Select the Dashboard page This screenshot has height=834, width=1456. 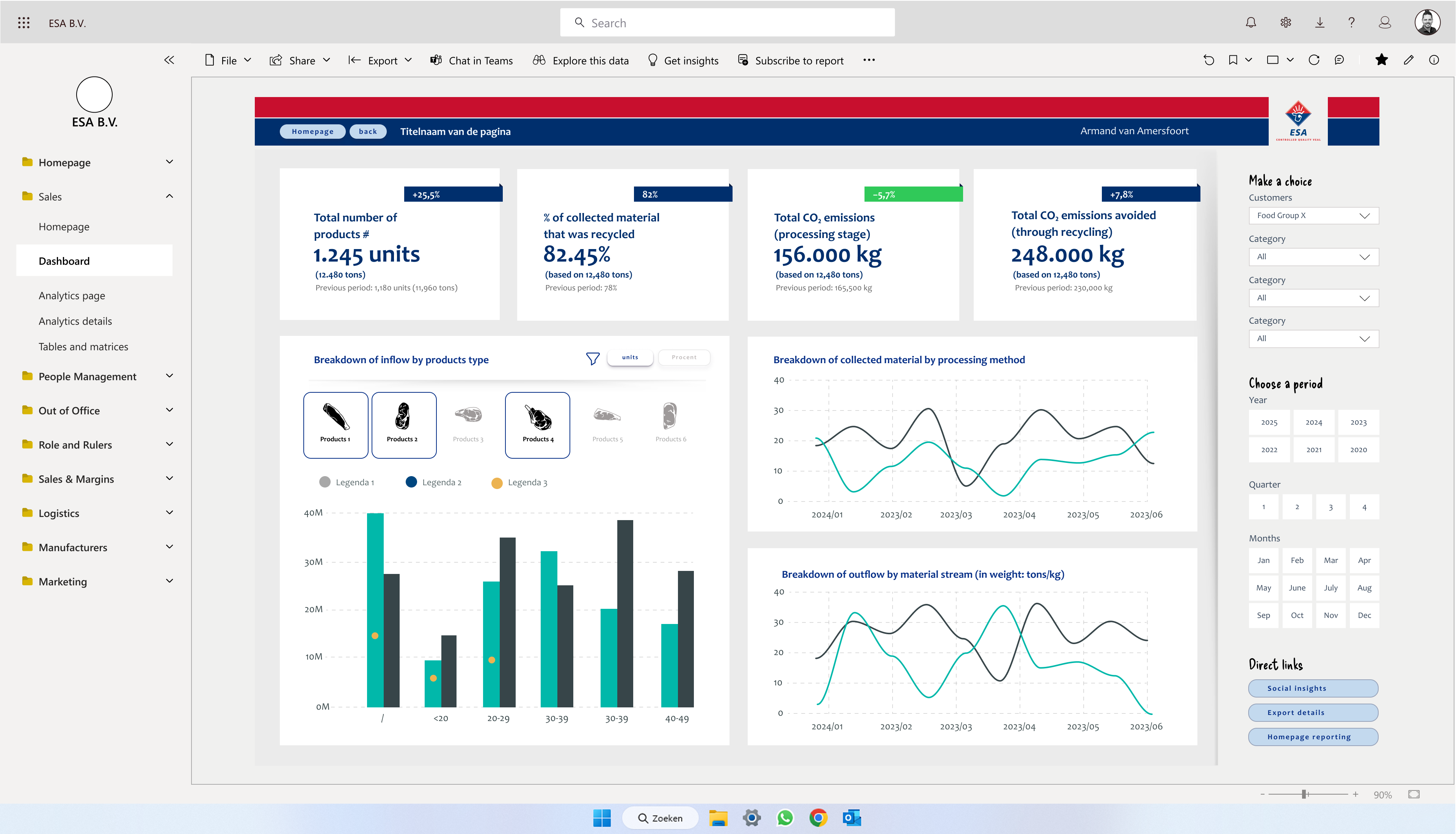(x=94, y=261)
